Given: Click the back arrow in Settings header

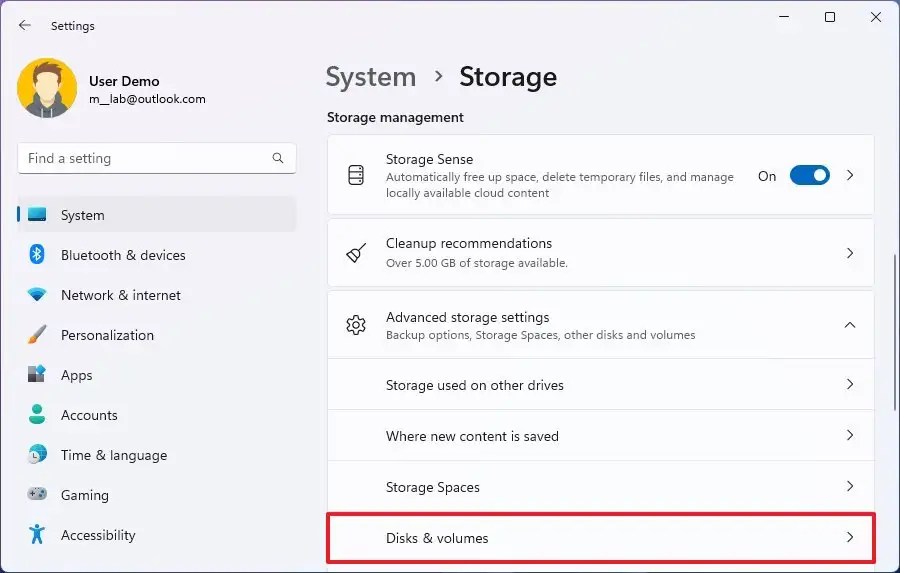Looking at the screenshot, I should (25, 26).
